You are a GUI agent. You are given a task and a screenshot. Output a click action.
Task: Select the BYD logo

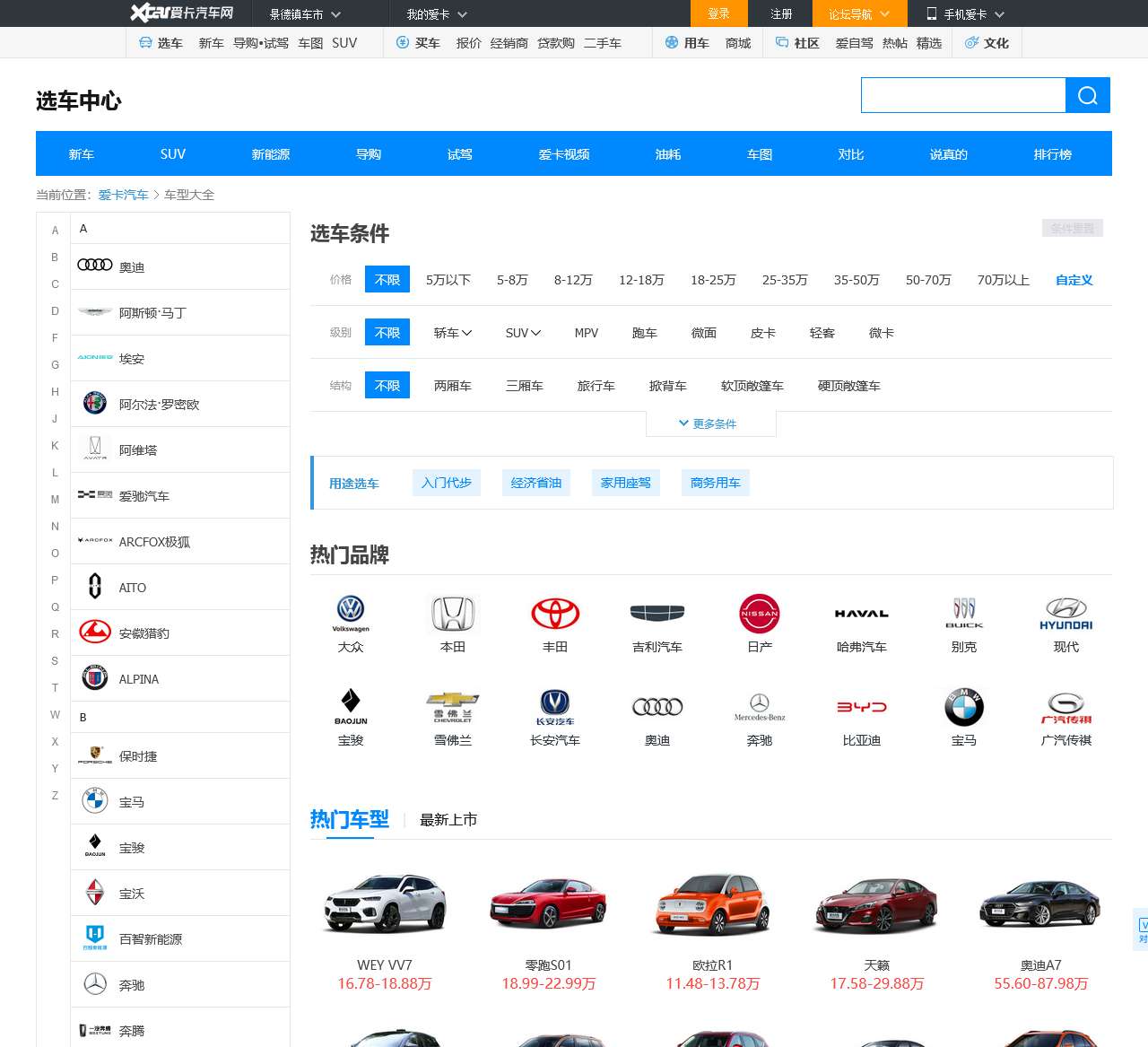pos(862,707)
